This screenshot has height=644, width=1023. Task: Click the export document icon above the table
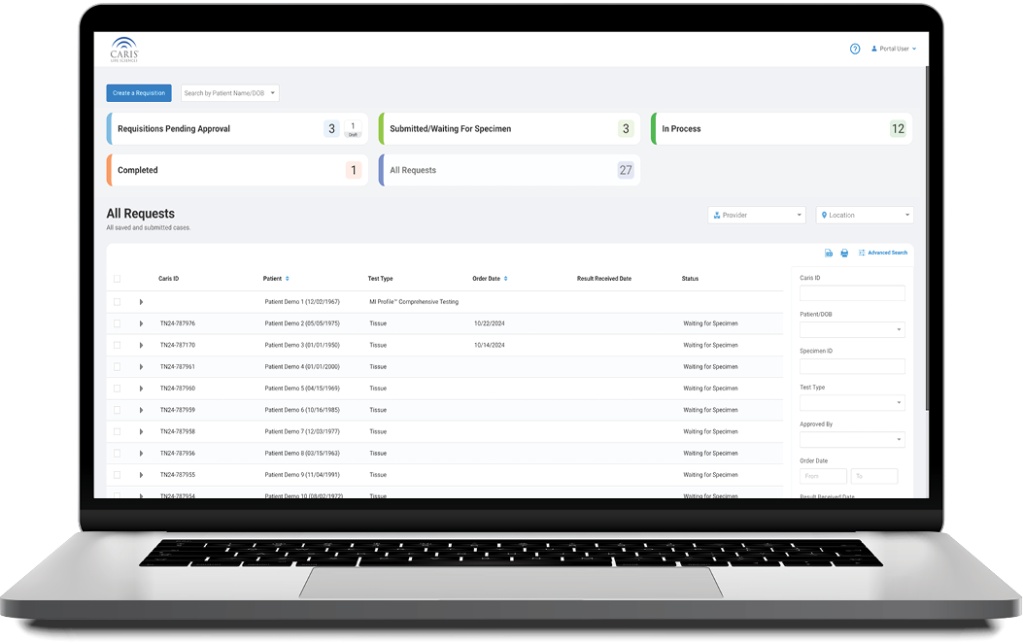pyautogui.click(x=829, y=253)
